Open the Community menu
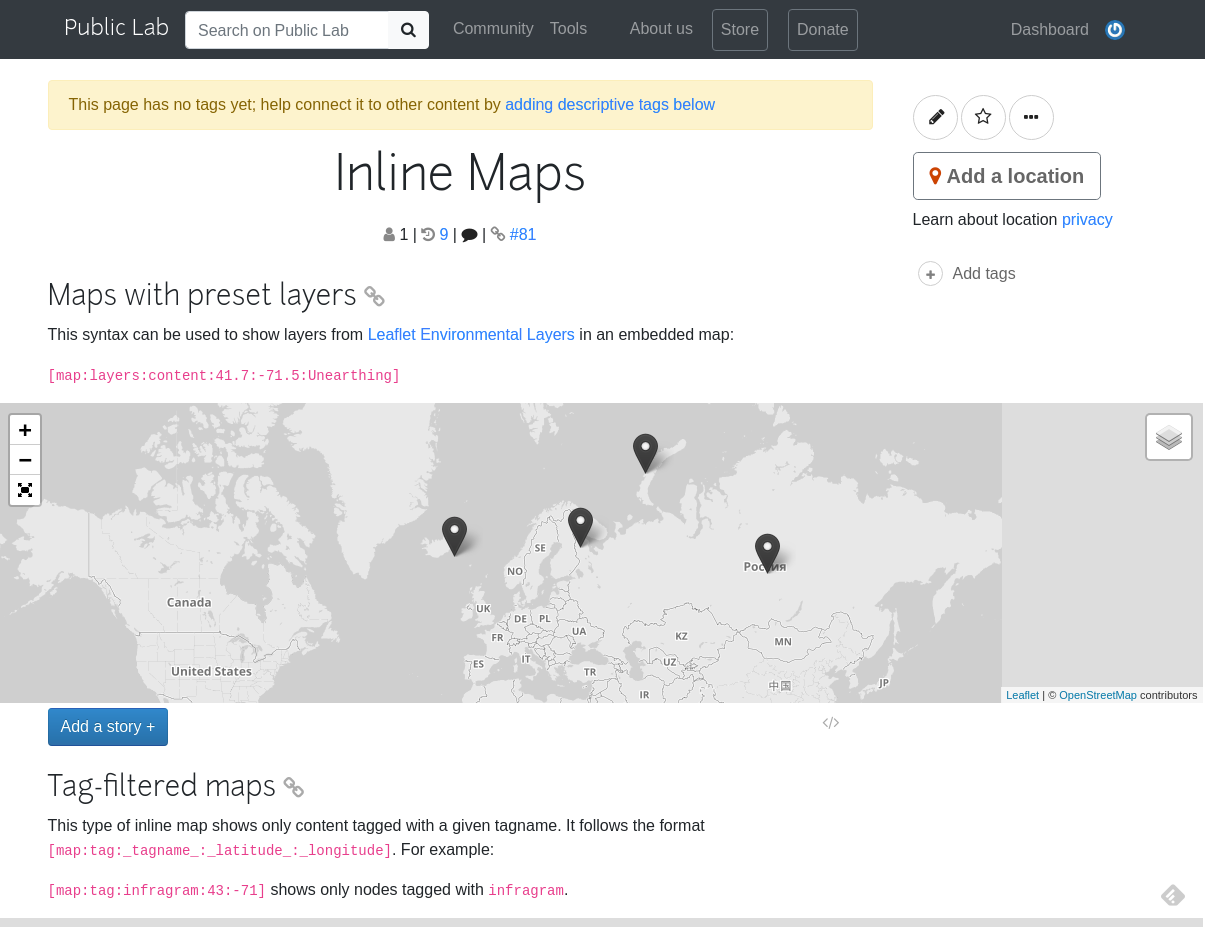The image size is (1205, 927). click(x=493, y=29)
